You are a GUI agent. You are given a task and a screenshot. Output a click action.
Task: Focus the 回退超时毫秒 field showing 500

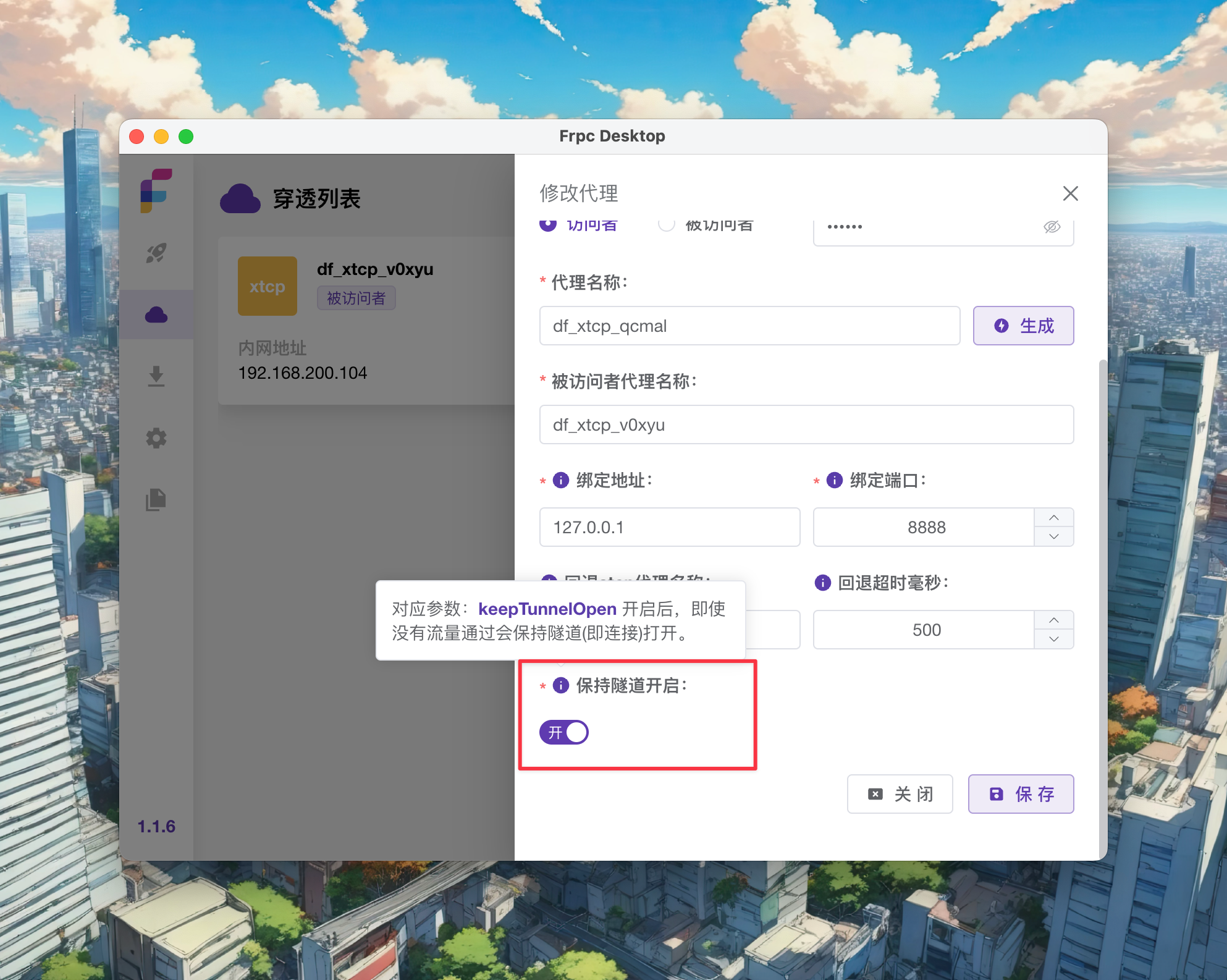925,630
